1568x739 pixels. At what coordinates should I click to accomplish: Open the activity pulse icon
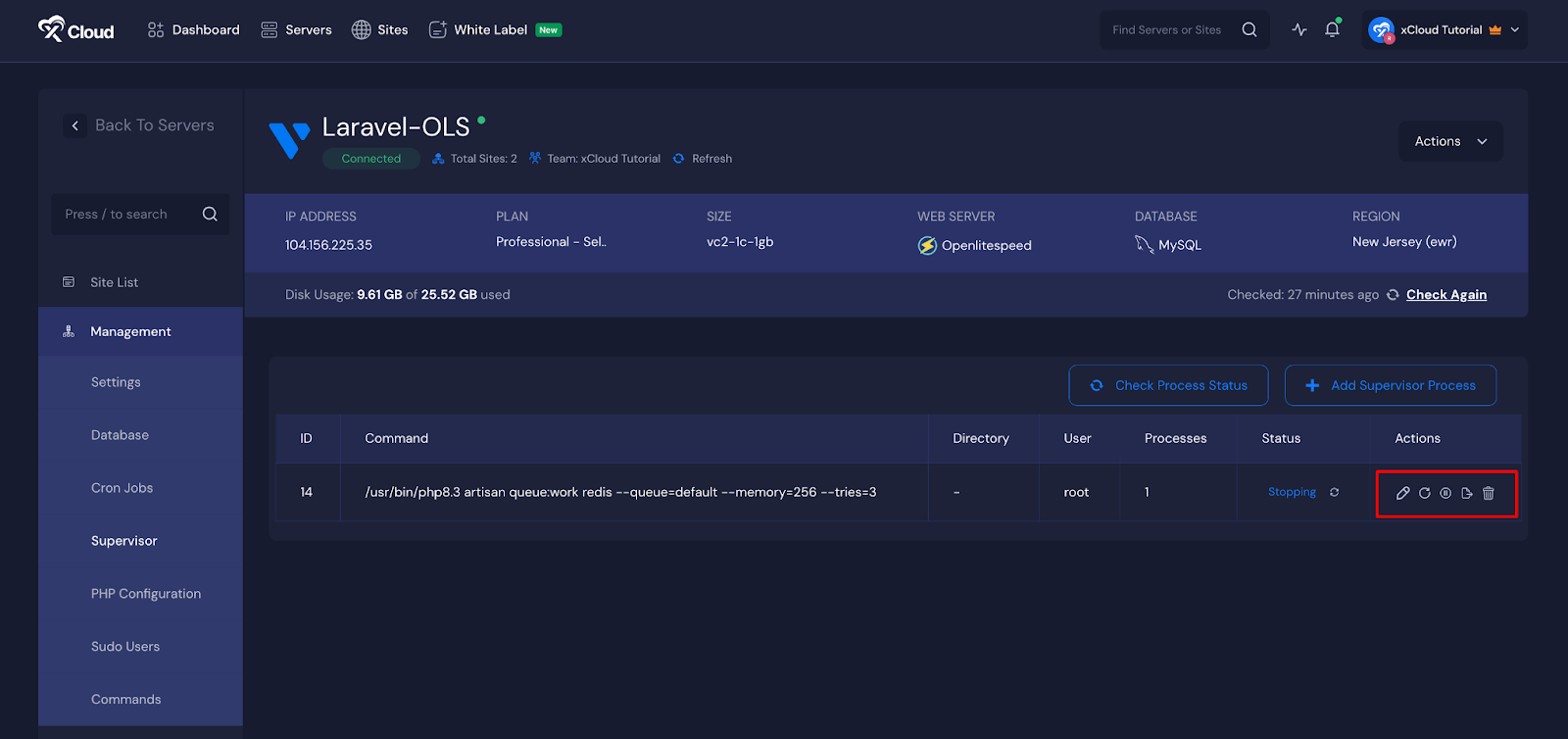(1299, 29)
